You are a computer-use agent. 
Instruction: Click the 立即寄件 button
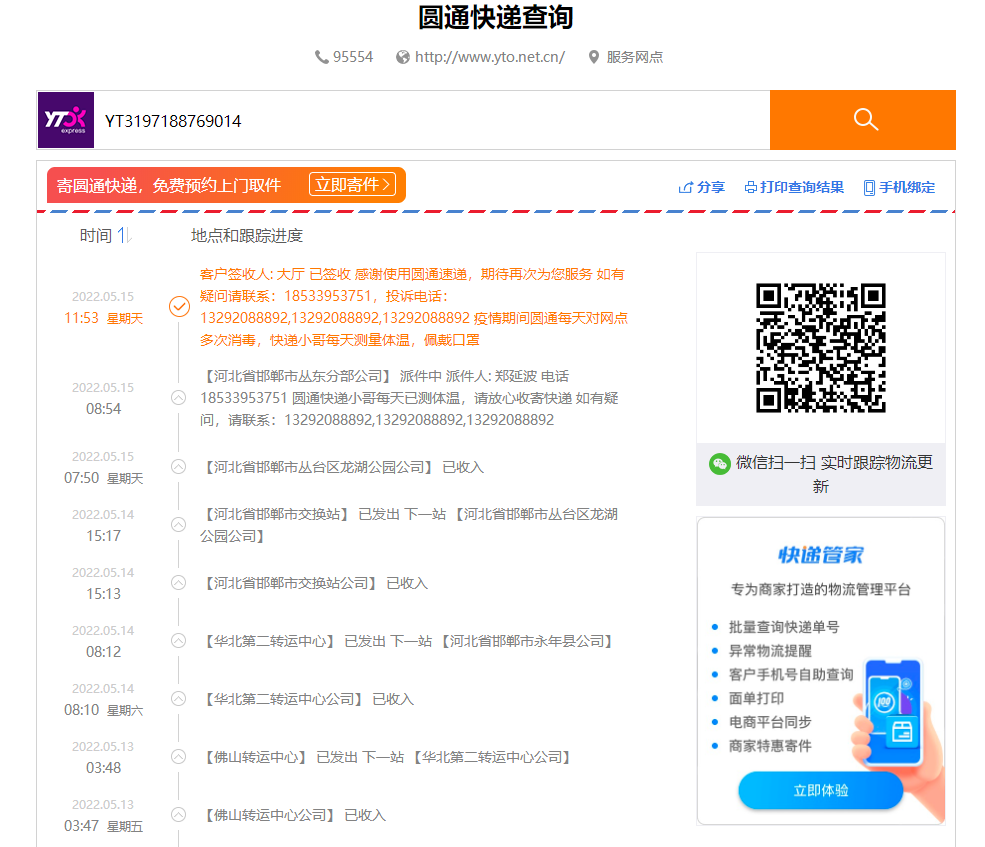[x=352, y=184]
